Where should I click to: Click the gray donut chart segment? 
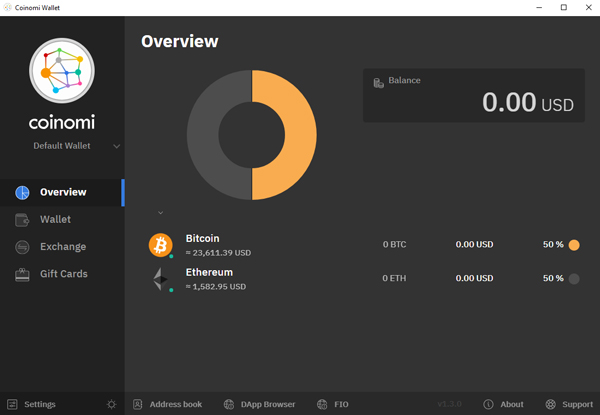point(203,135)
